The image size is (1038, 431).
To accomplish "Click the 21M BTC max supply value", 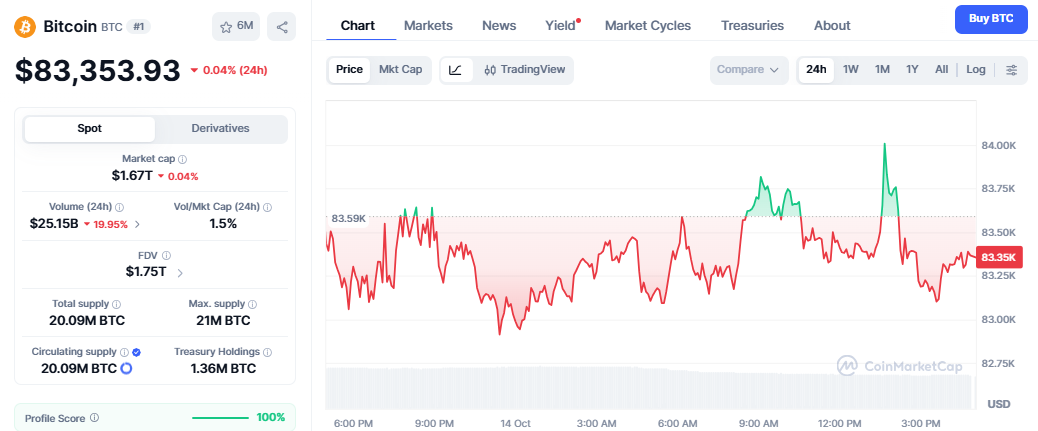I will click(x=222, y=321).
